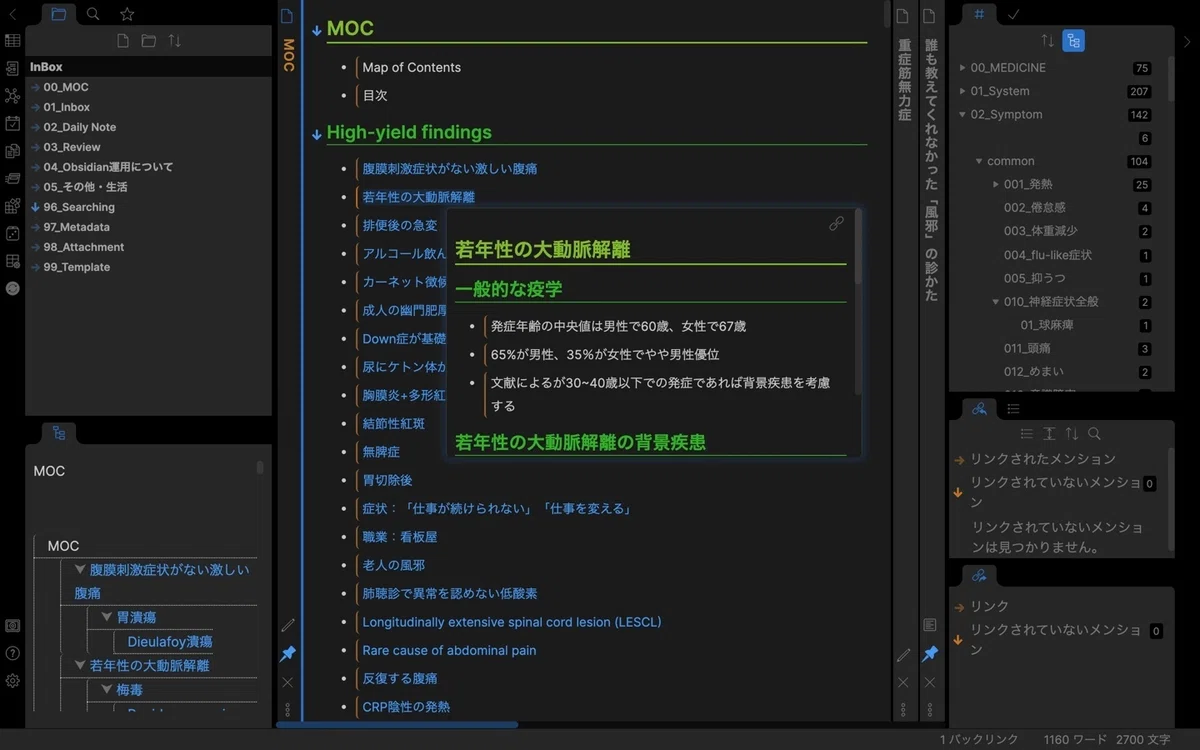Open link 腹膜刺激症状がない激しい腹痛

pyautogui.click(x=450, y=169)
